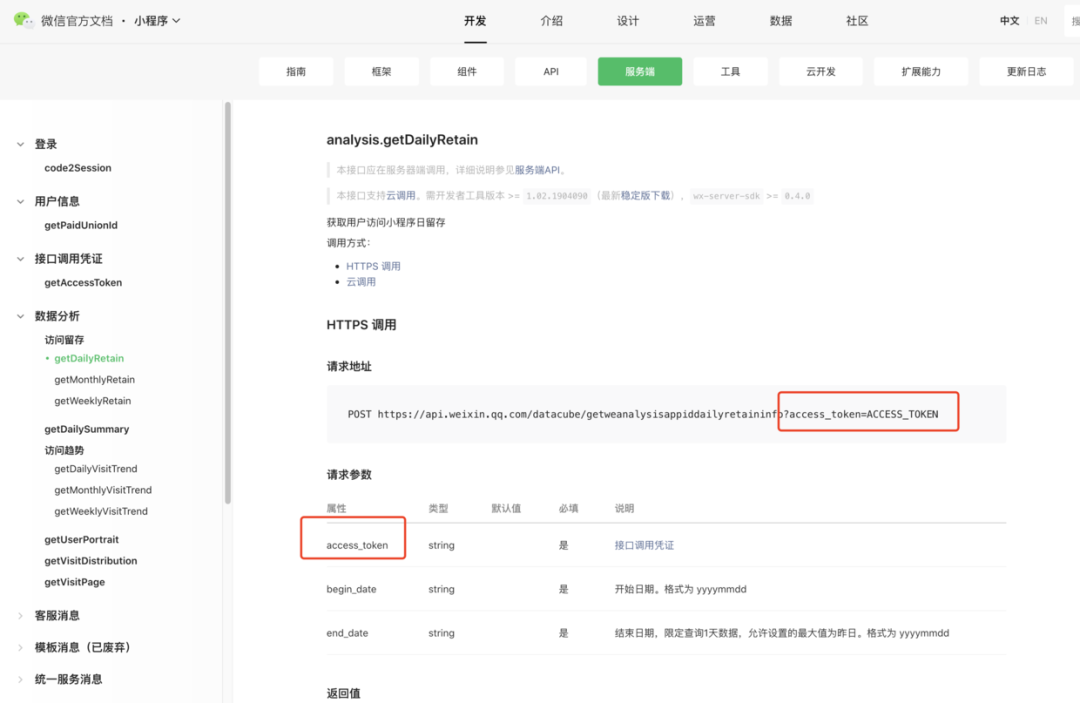Open the 扩展能力 sub-navigation button
1080x703 pixels.
[x=921, y=72]
